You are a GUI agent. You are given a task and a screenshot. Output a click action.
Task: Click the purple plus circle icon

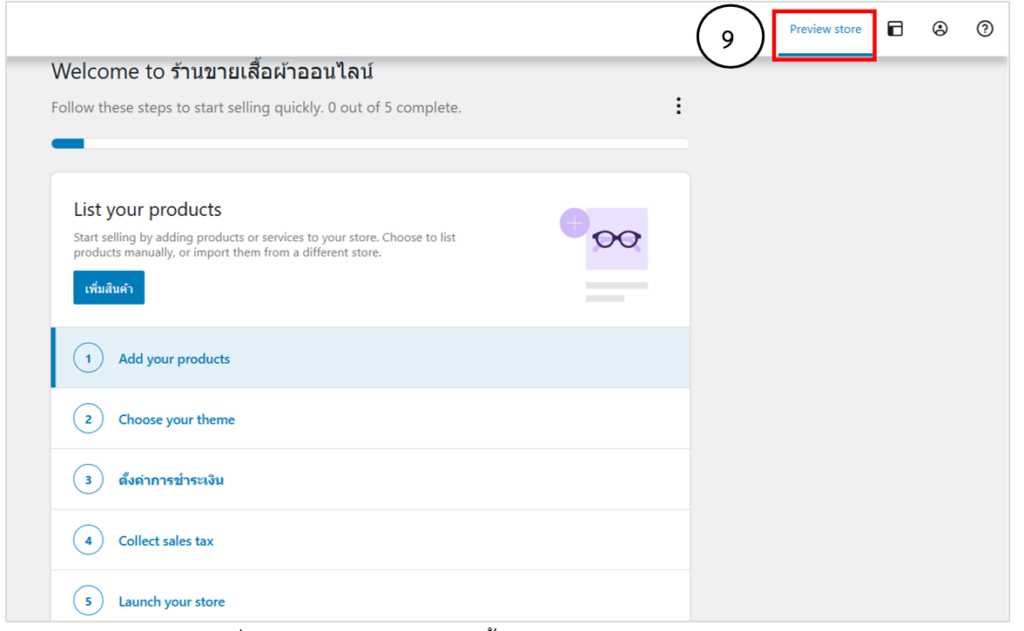pyautogui.click(x=574, y=222)
